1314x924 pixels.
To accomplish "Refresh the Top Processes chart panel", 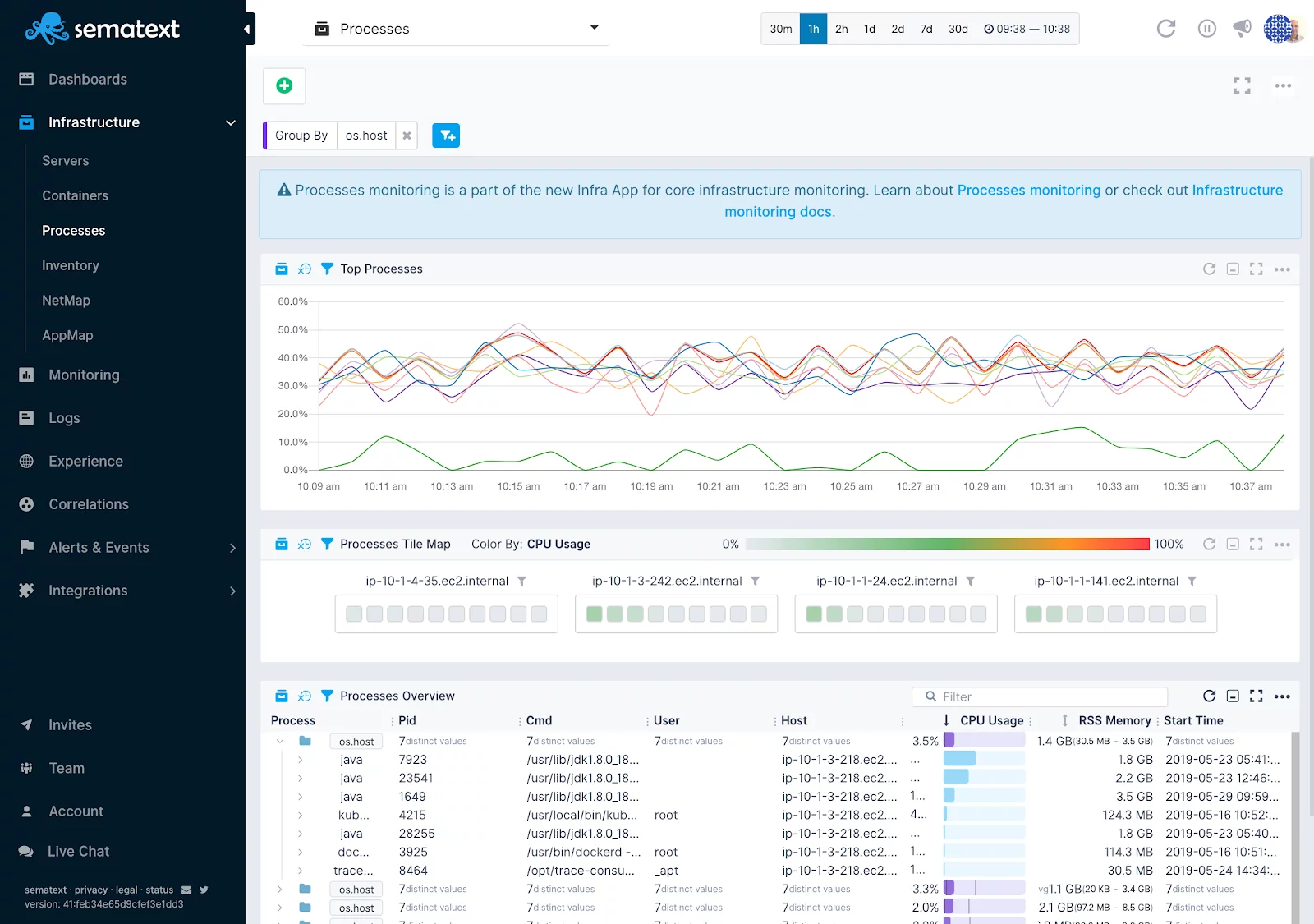I will tap(1209, 269).
